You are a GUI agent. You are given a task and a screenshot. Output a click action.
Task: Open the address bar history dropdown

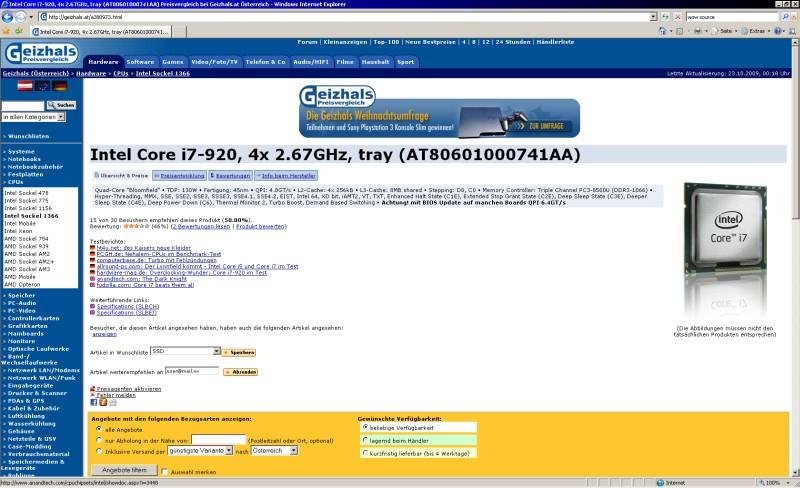point(653,17)
